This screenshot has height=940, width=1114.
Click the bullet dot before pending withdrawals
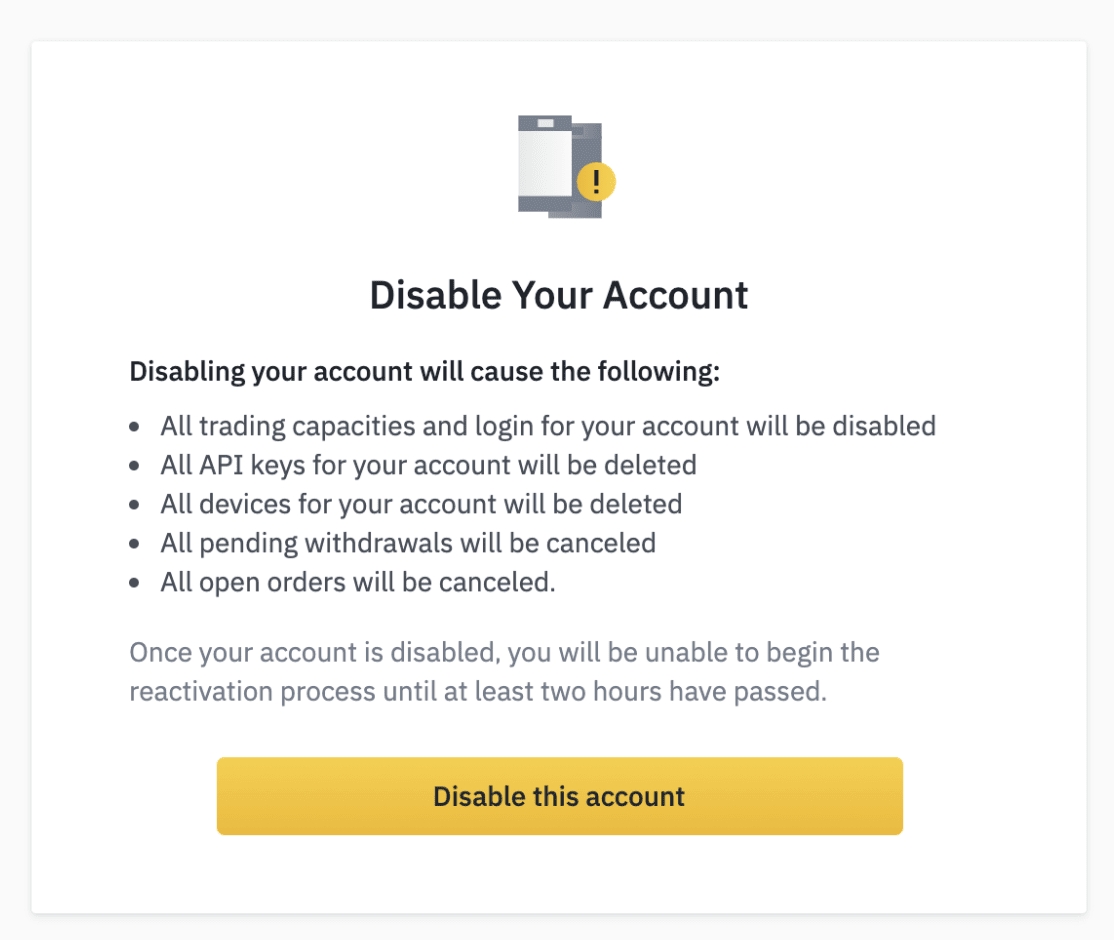coord(135,544)
